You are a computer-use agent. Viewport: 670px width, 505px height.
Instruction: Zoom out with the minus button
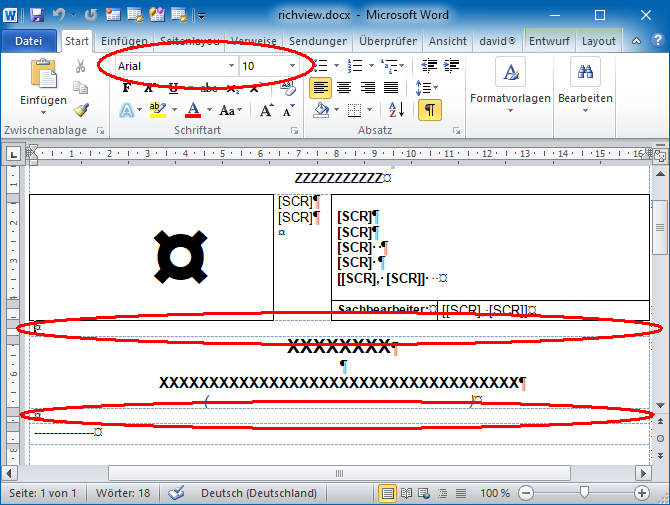coord(526,493)
